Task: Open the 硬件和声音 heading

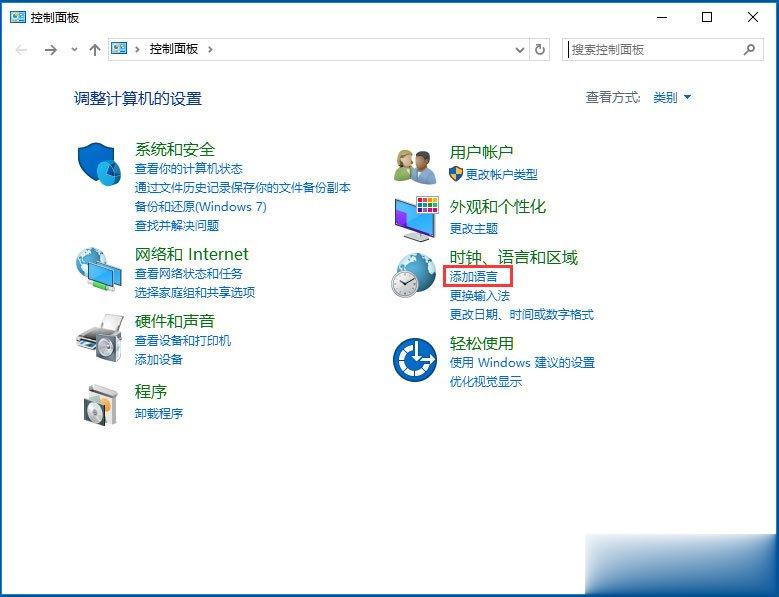Action: click(x=175, y=321)
